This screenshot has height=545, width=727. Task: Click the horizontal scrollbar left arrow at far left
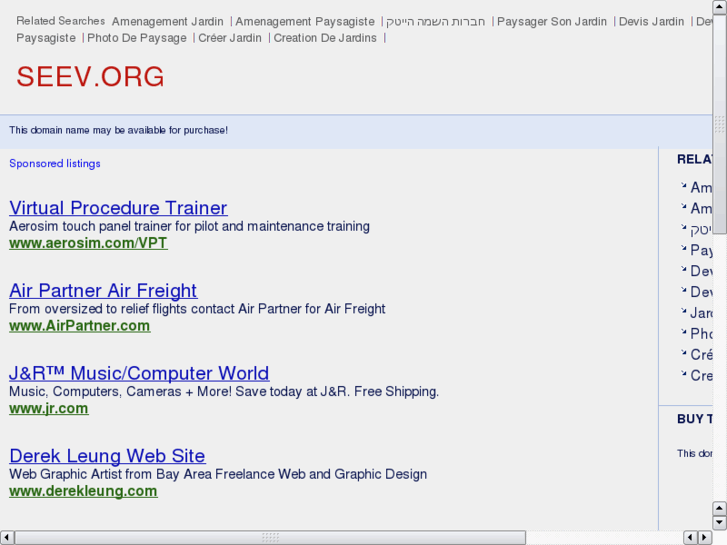6,538
